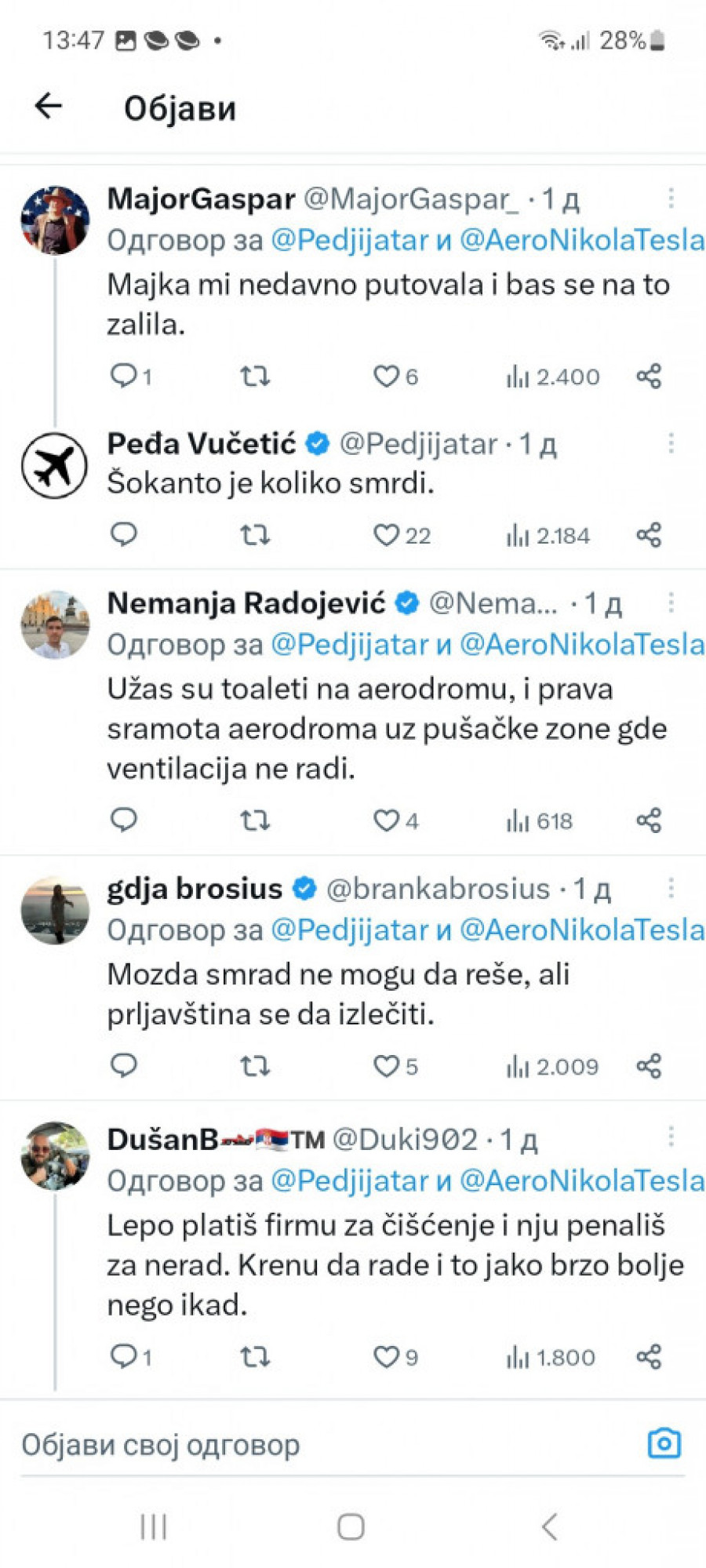The height and width of the screenshot is (1568, 706).
Task: Open camera icon in reply bar
Action: click(664, 1443)
